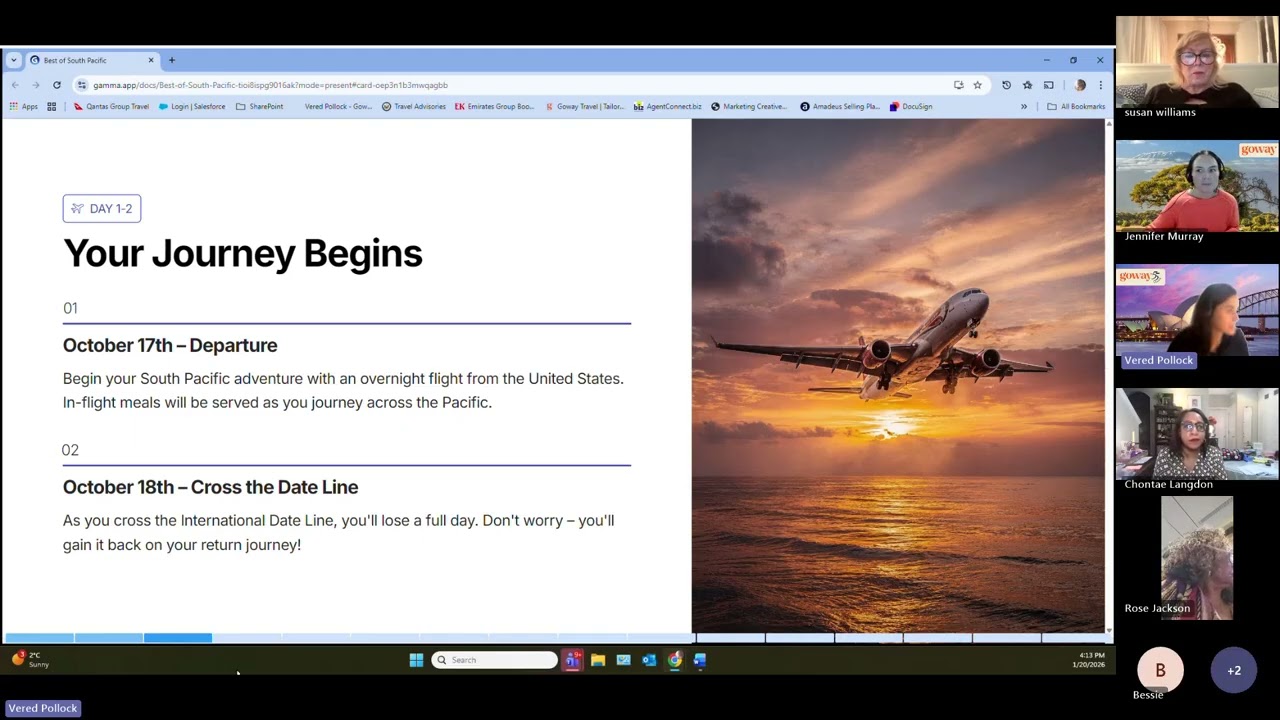Open a new browser tab

[171, 60]
